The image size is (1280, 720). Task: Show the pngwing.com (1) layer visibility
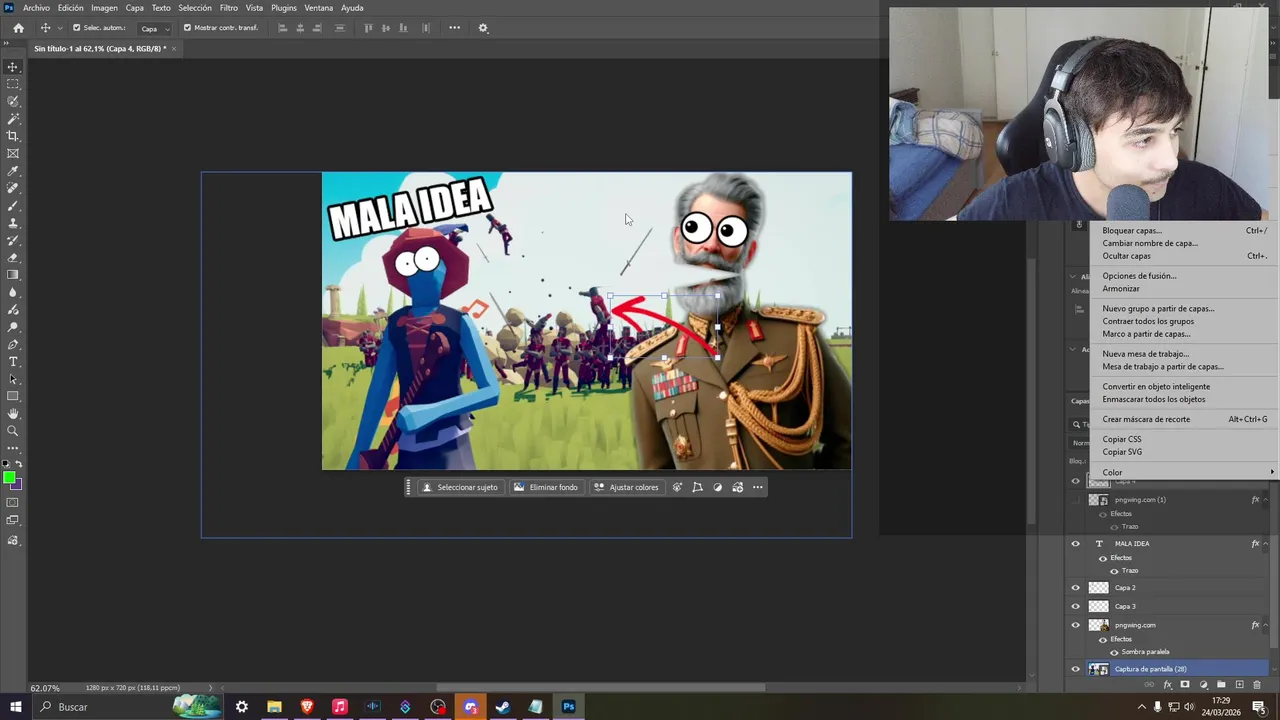(1076, 500)
